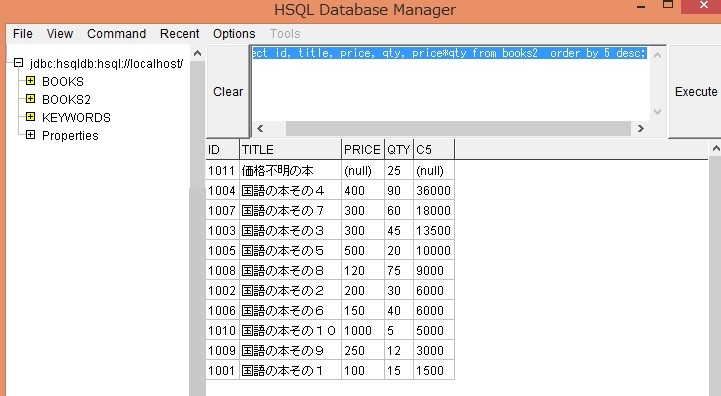
Task: Expand the KEYWORDS table node
Action: click(x=30, y=117)
